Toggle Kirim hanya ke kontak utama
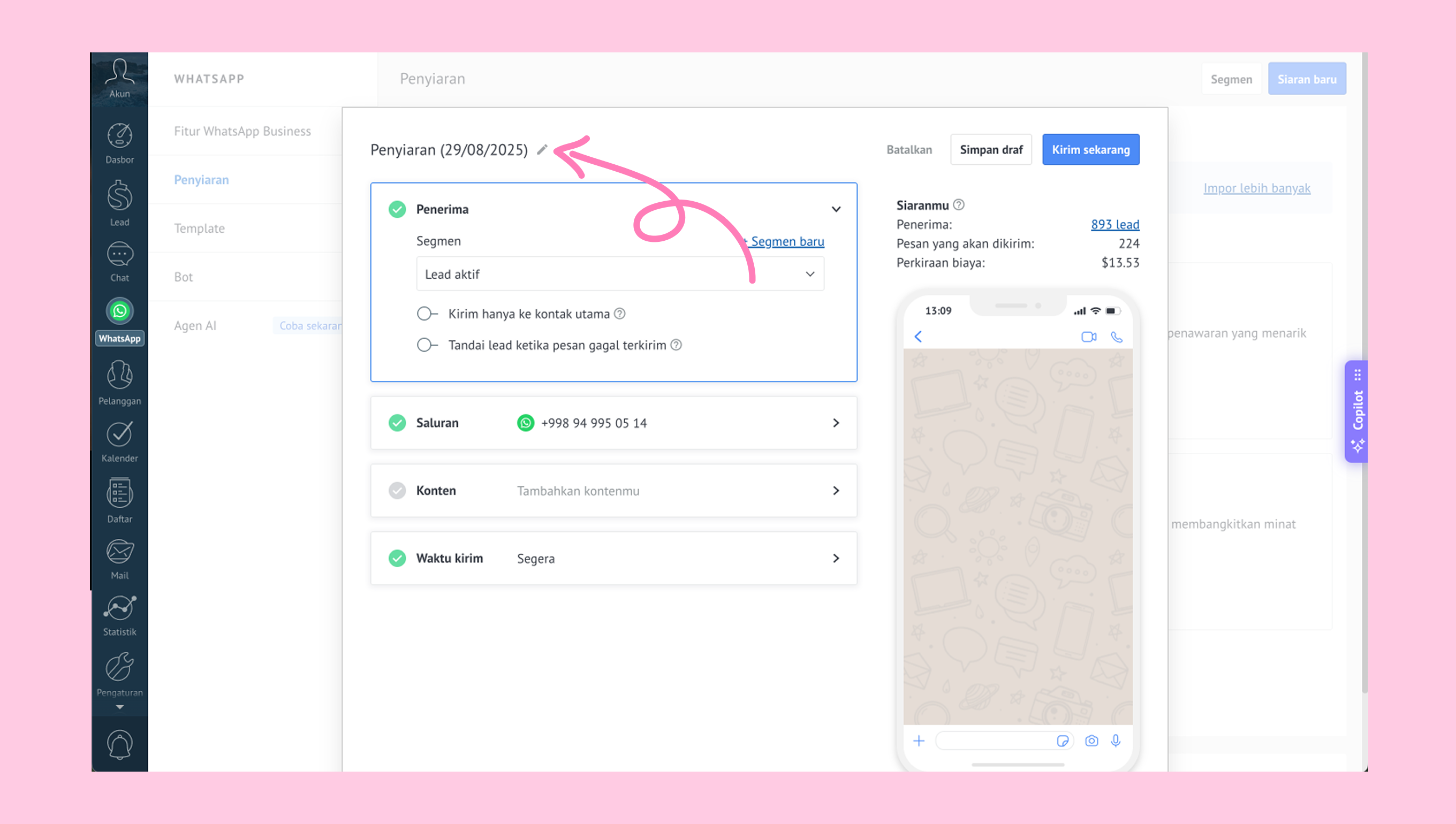This screenshot has width=1456, height=824. [x=427, y=314]
